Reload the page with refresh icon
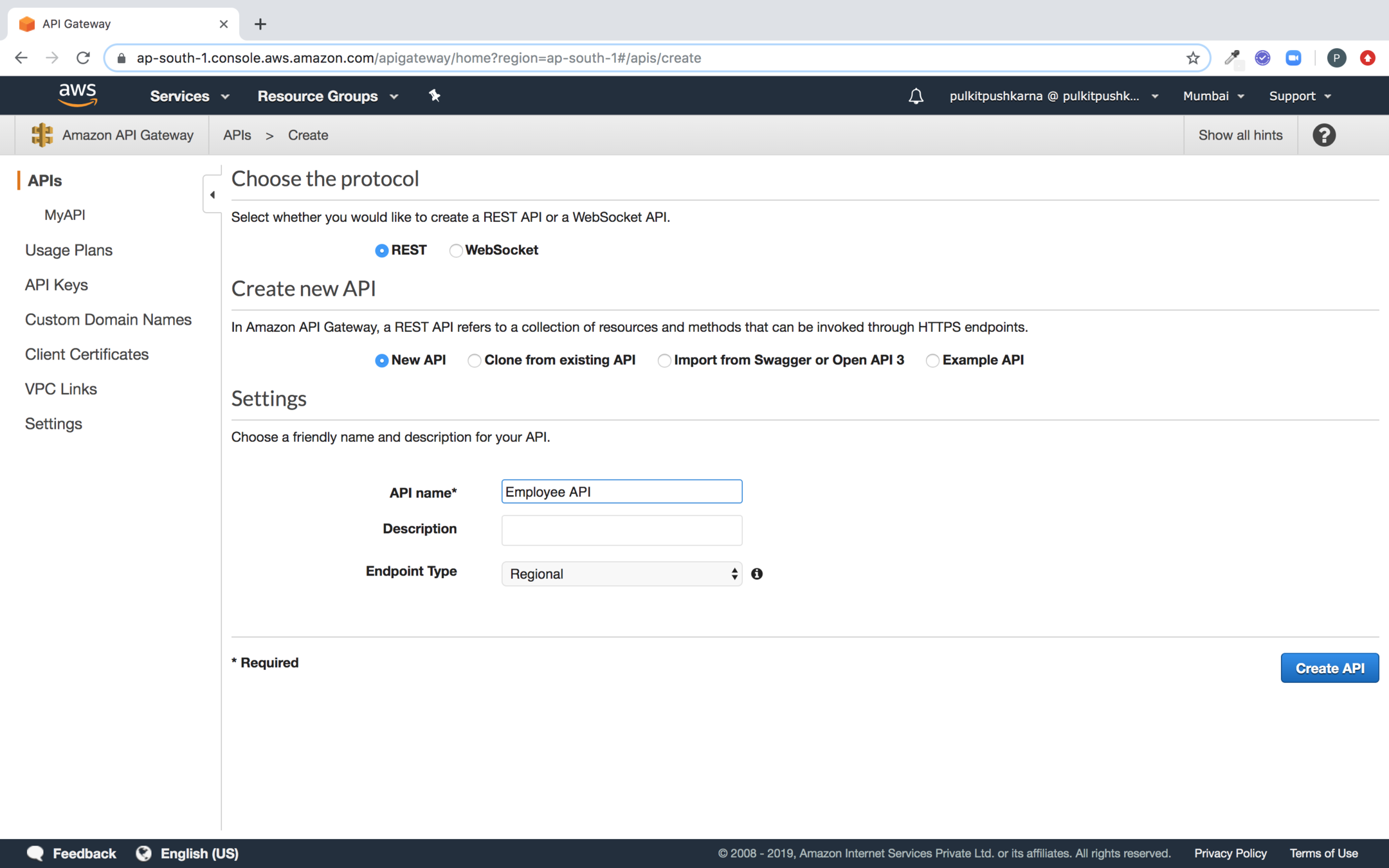The width and height of the screenshot is (1389, 868). point(83,58)
